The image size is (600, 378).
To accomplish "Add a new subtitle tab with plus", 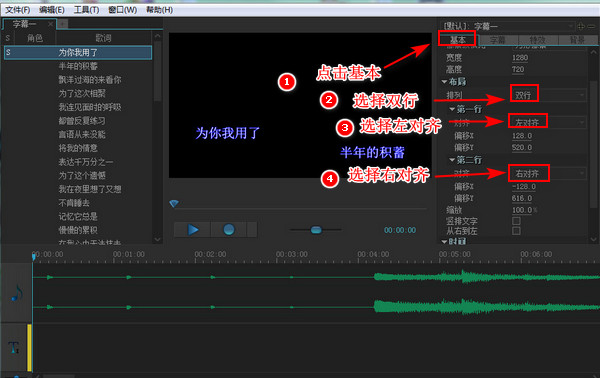I will point(63,24).
